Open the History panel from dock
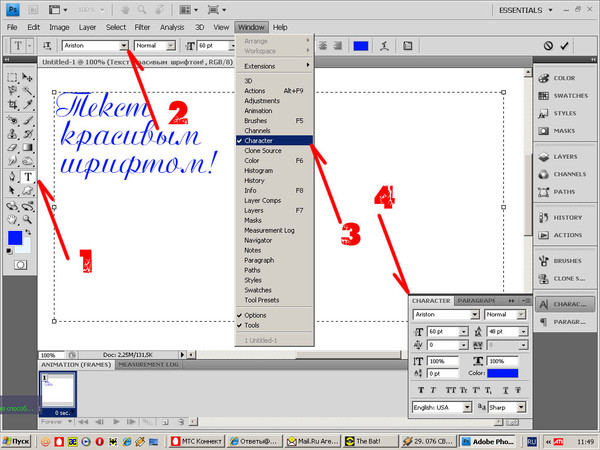The height and width of the screenshot is (450, 600). [560, 217]
